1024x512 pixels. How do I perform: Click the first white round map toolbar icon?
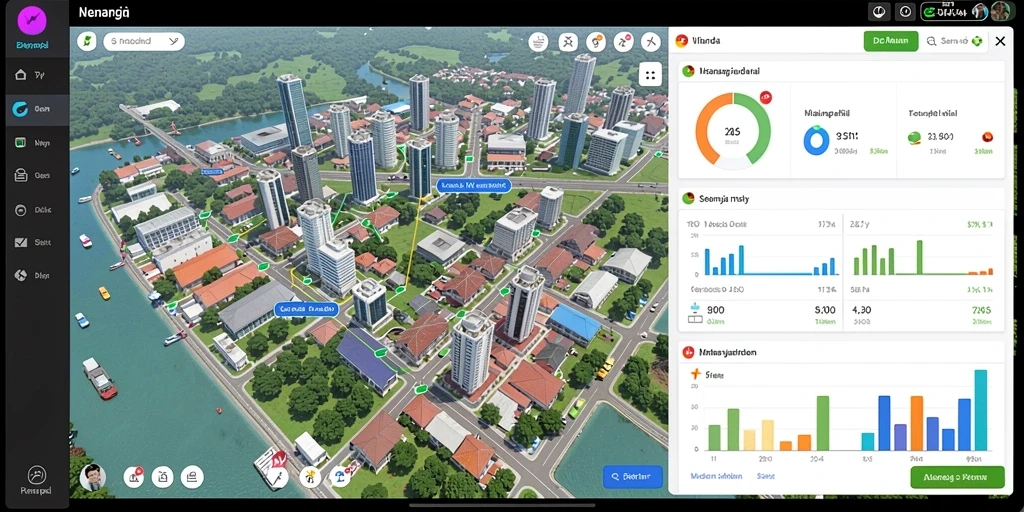pos(538,42)
